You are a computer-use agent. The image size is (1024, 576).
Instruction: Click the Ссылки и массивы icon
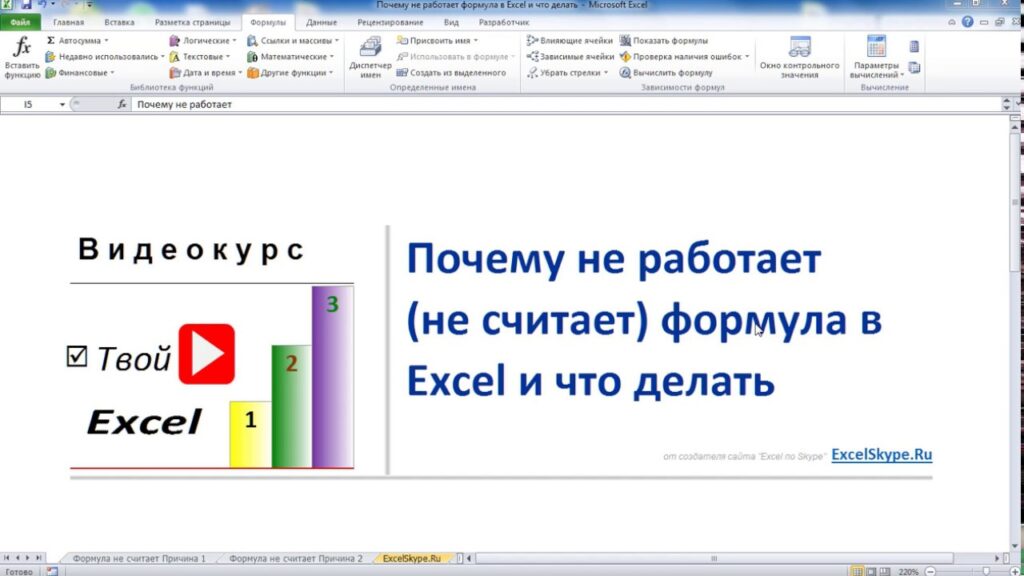tap(252, 40)
